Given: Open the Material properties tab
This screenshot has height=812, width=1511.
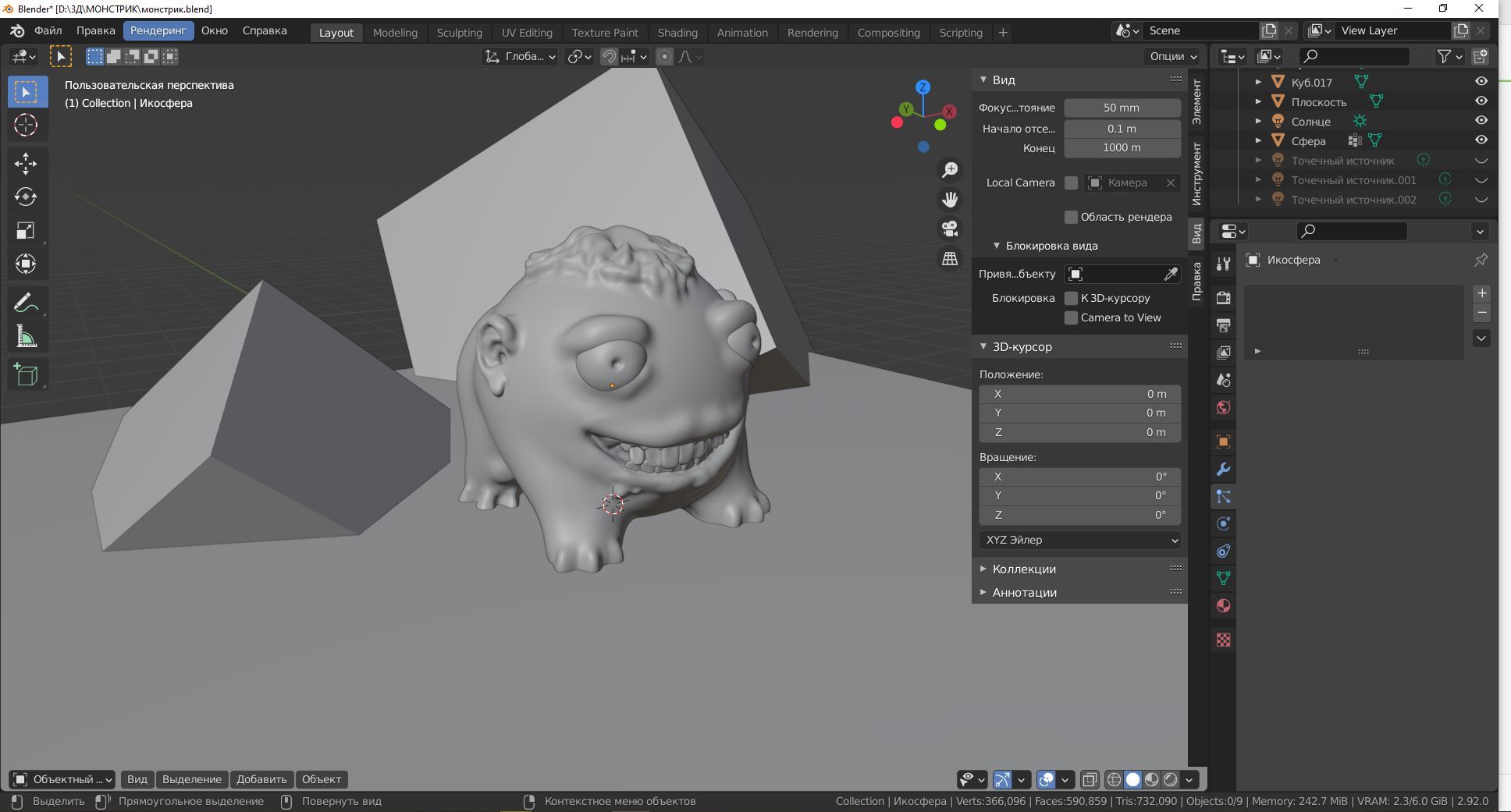Looking at the screenshot, I should [1223, 606].
